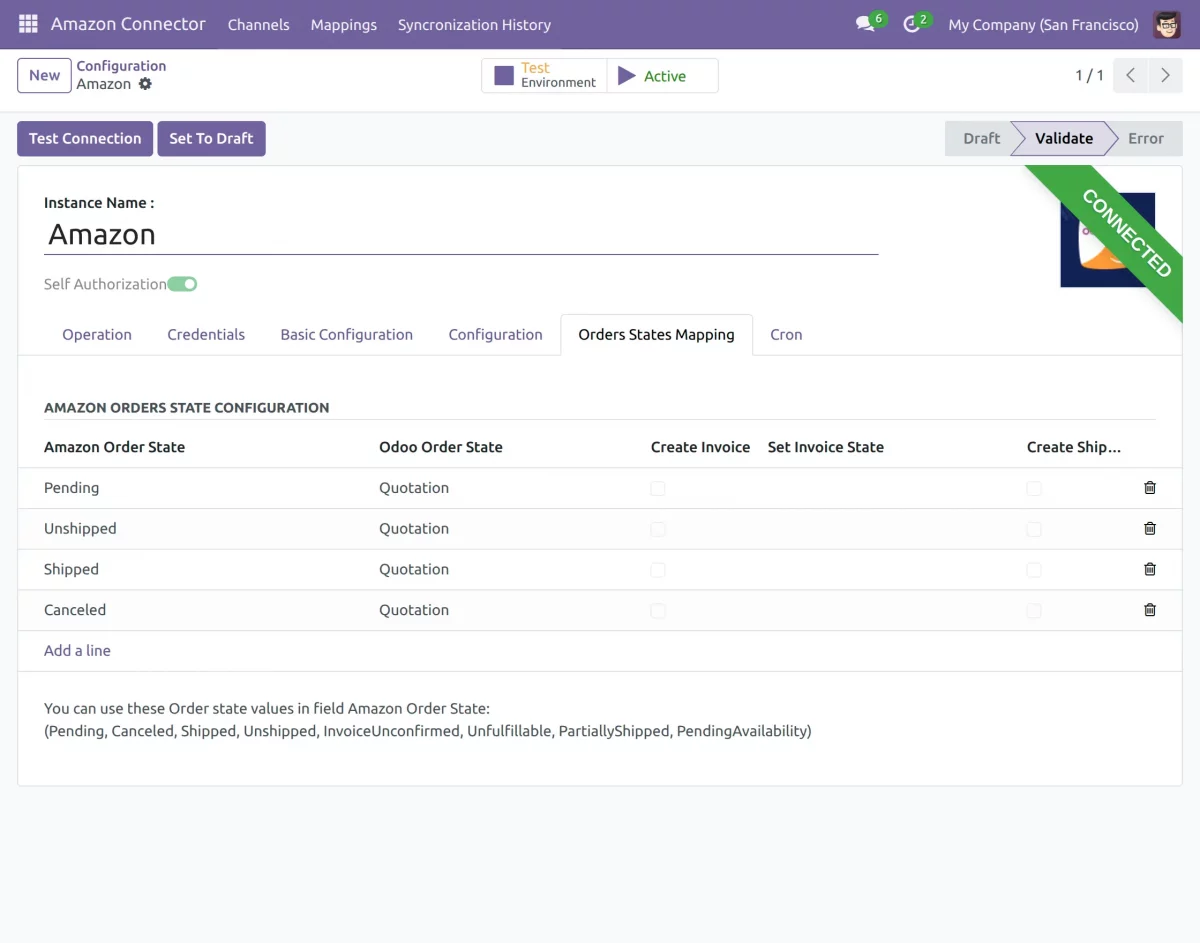Open My Company (San Francisco) company switcher

coord(1043,24)
